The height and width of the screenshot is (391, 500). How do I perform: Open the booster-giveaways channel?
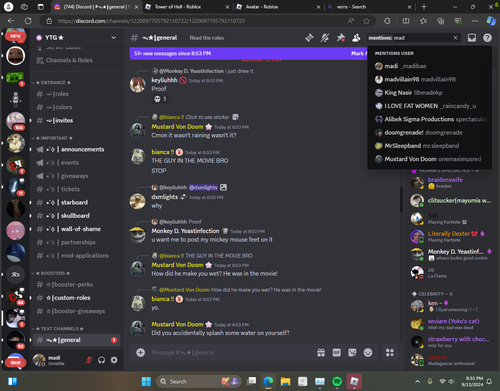coord(76,311)
